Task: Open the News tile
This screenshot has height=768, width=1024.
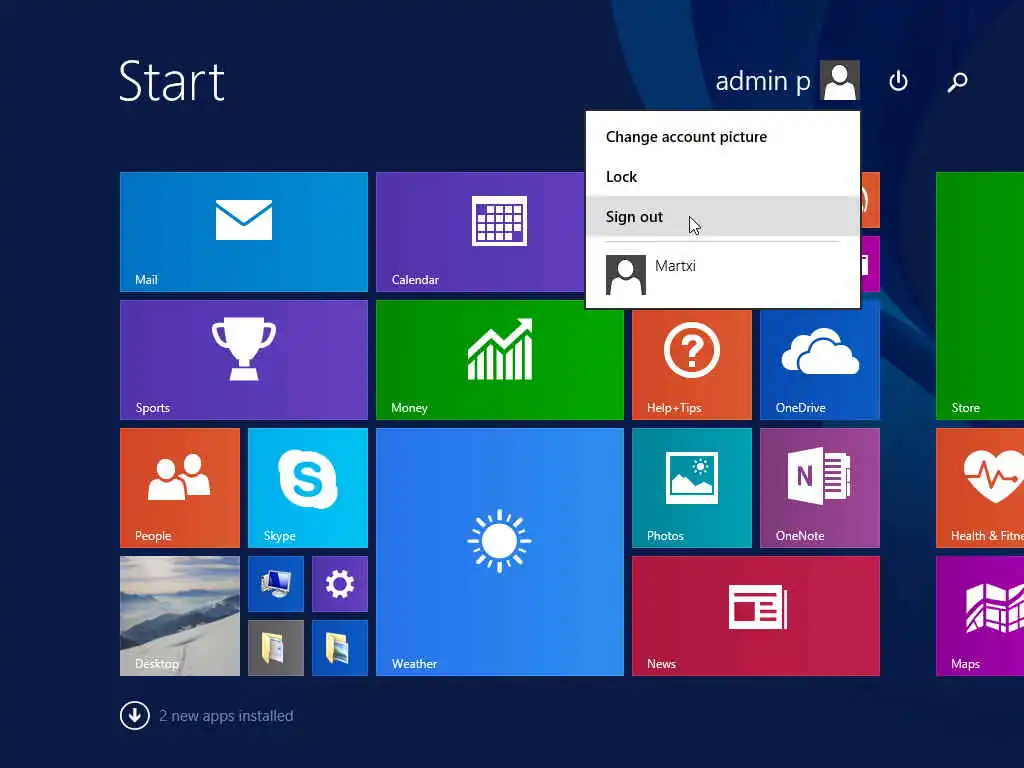Action: [756, 616]
